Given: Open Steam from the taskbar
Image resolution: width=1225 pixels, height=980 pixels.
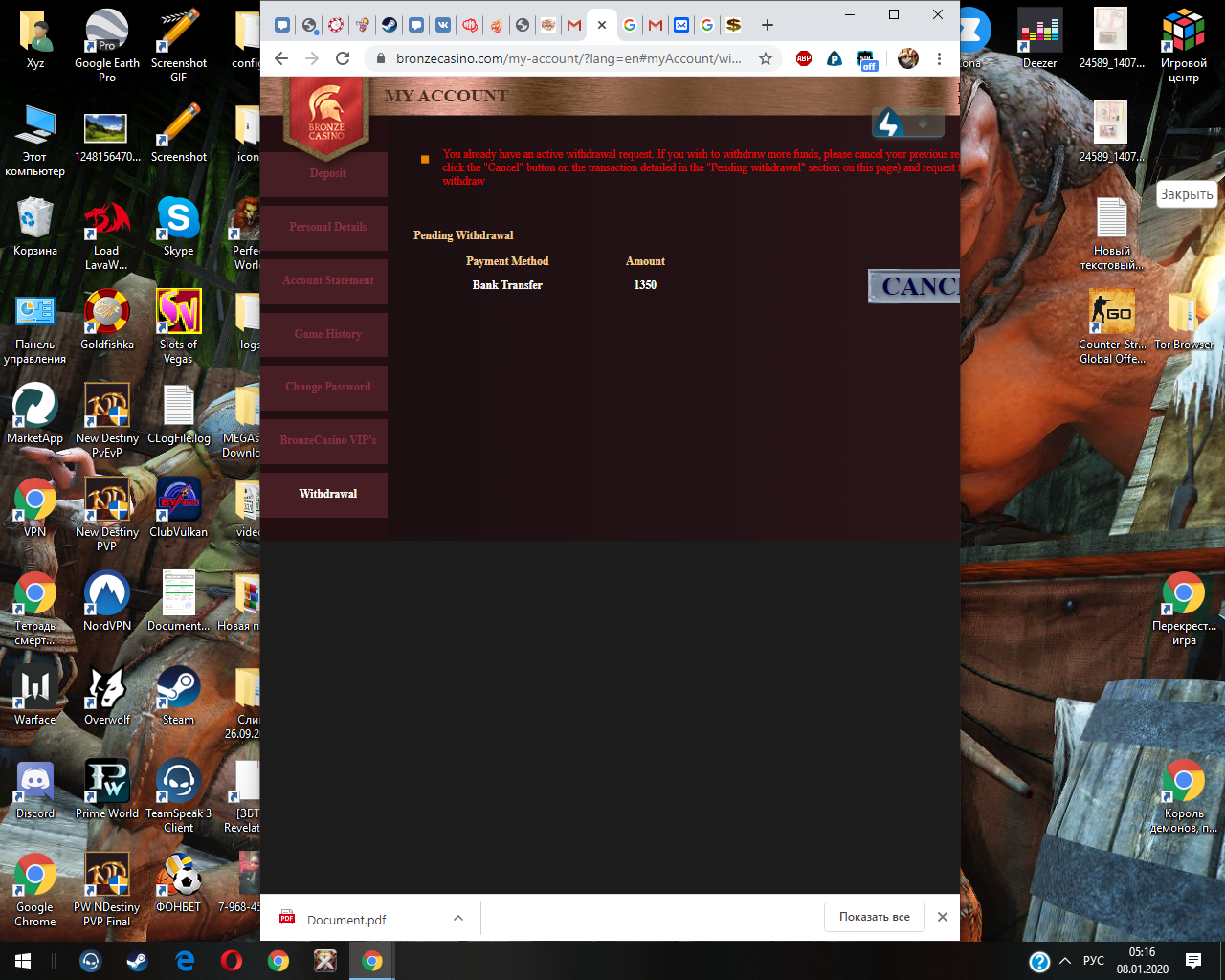Looking at the screenshot, I should (x=138, y=961).
